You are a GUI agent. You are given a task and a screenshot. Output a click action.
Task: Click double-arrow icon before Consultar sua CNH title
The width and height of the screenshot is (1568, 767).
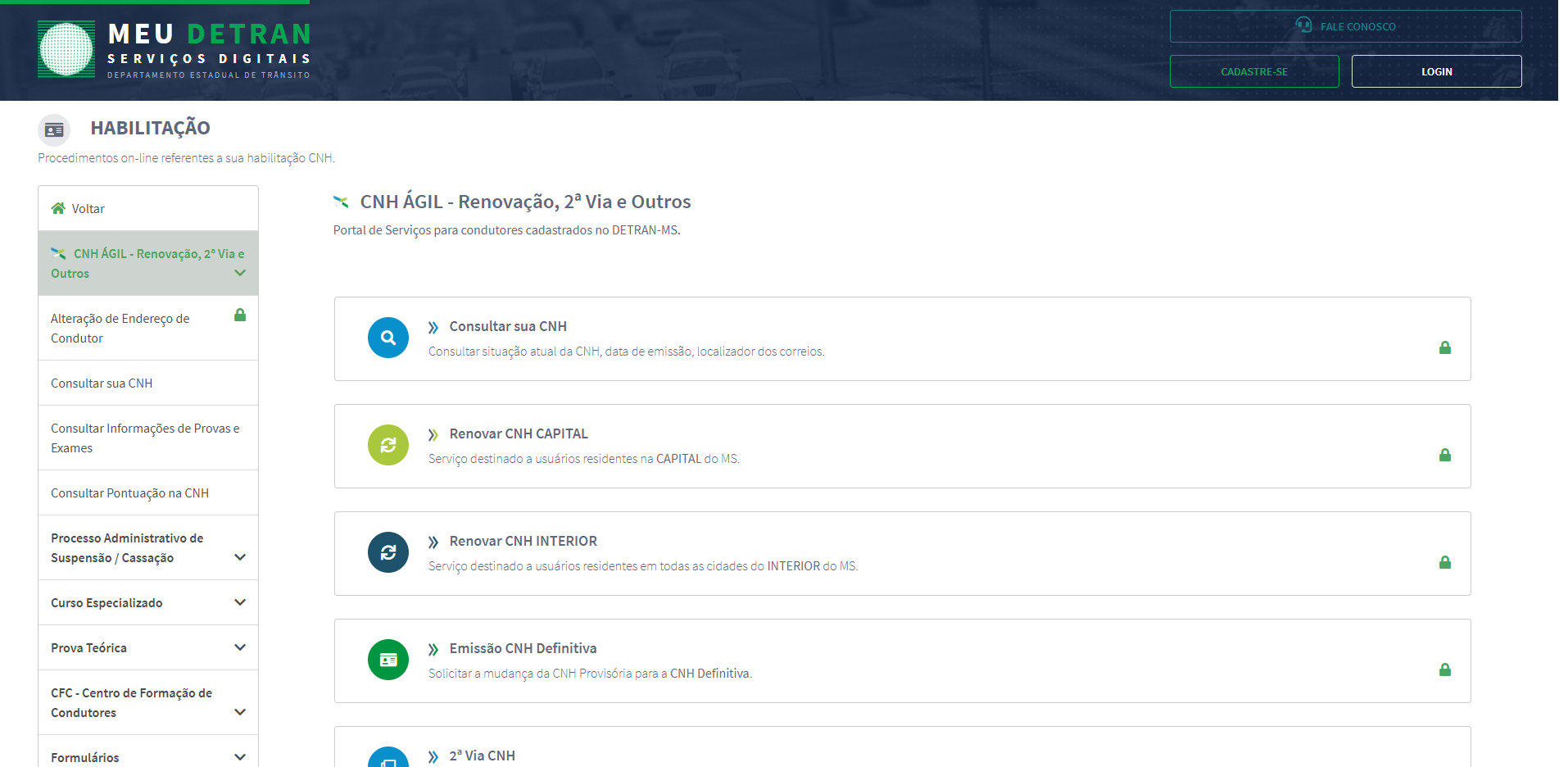point(433,328)
